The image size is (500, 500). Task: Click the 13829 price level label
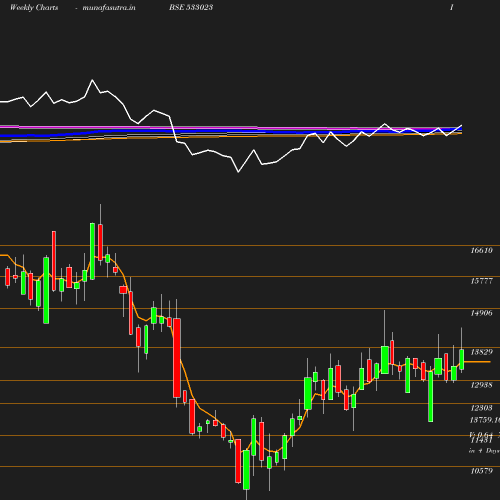coord(481,352)
